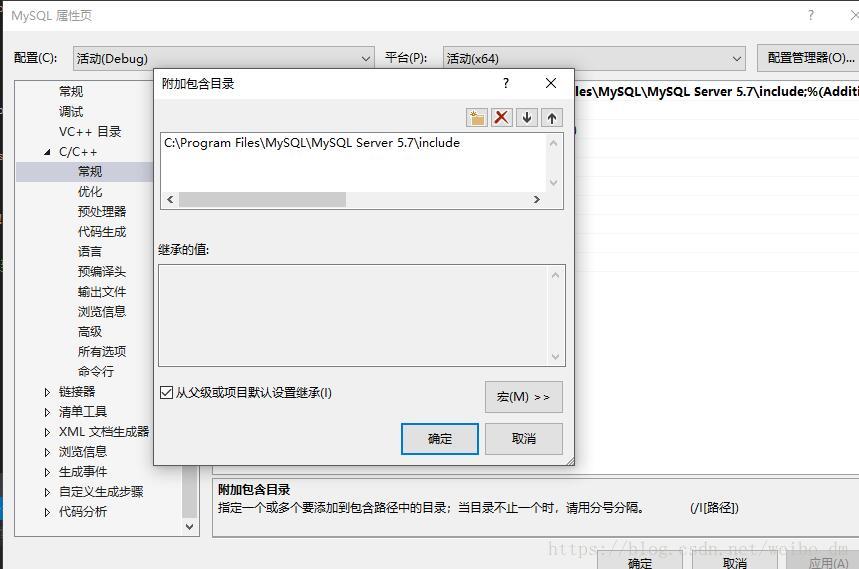859x569 pixels.
Task: Select VC++ 目录 in the property tree
Action: [x=90, y=131]
